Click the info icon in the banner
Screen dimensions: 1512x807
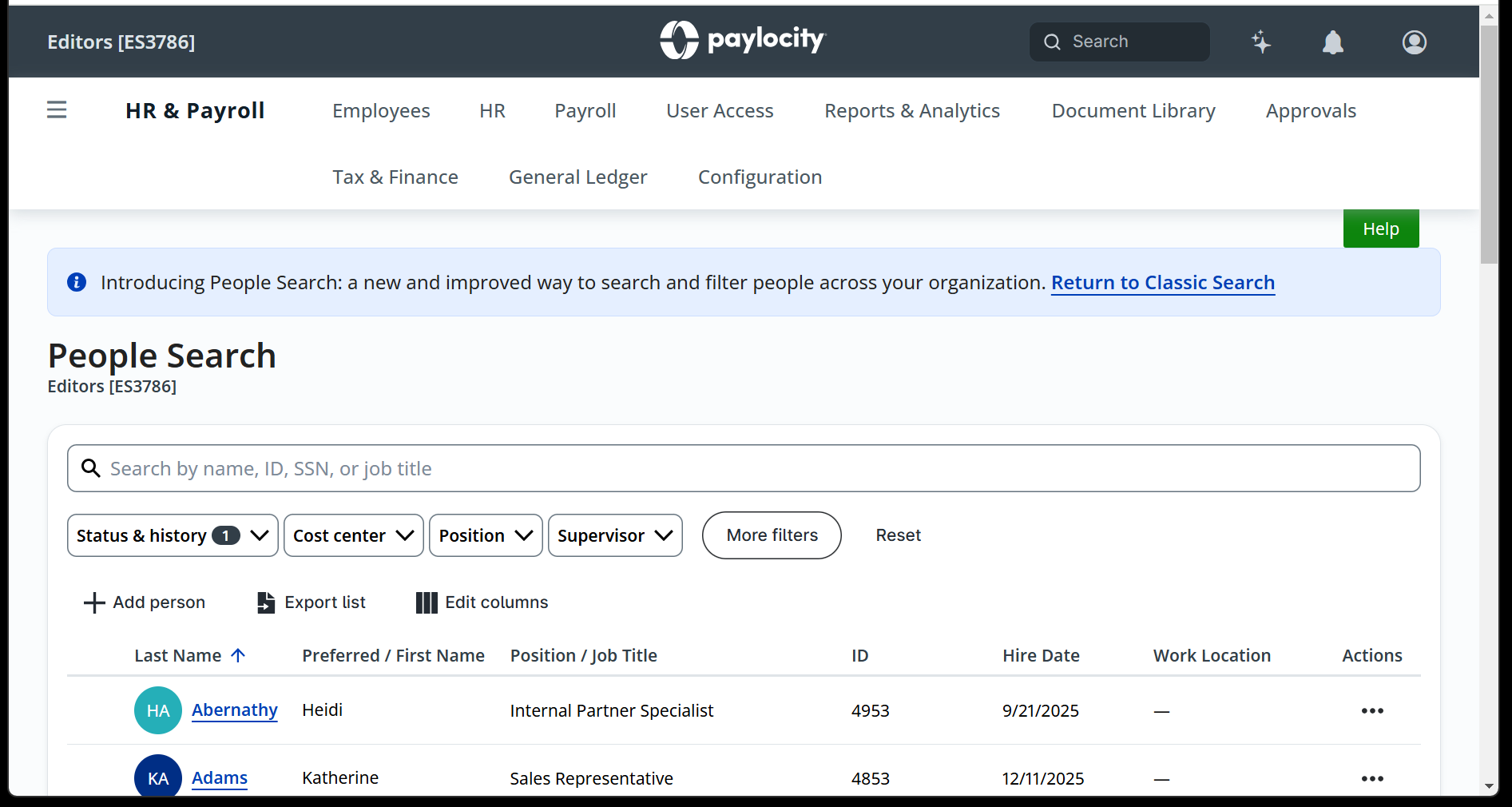click(x=76, y=282)
